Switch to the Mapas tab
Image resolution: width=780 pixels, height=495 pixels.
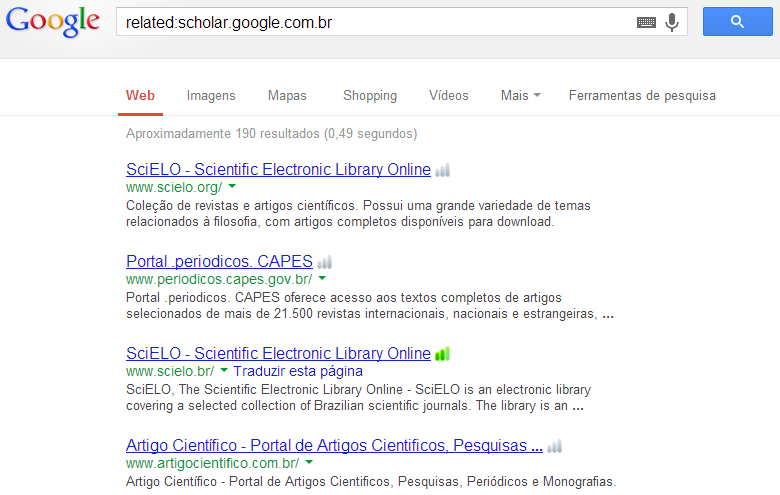coord(287,96)
